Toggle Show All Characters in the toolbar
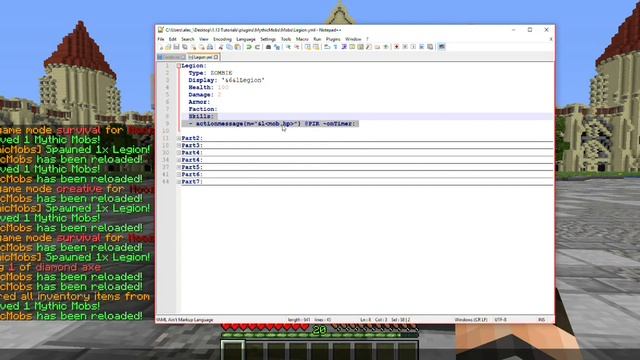Viewport: 640px width, 360px height. coord(335,47)
